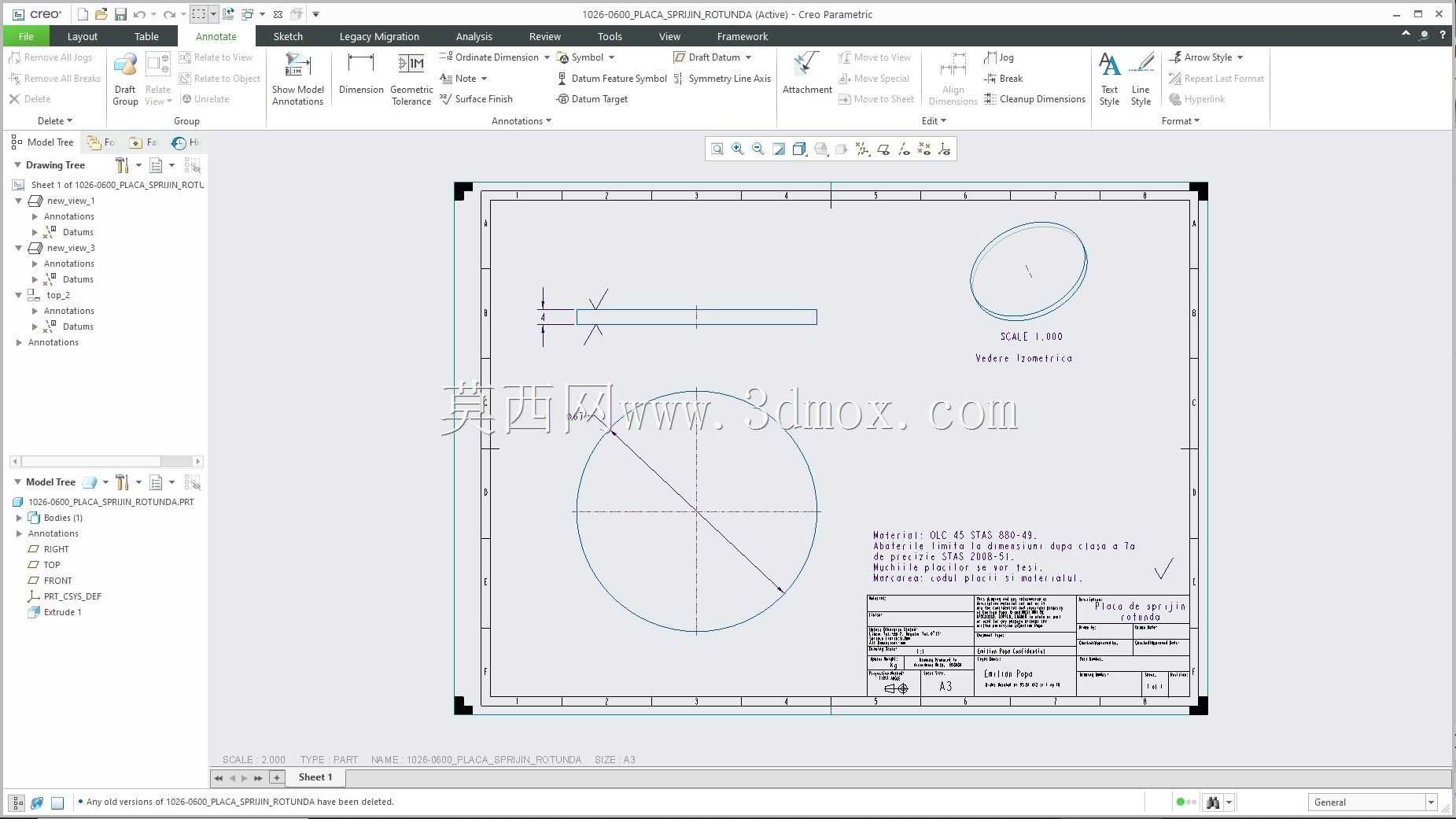Click the Refit icon in graphics toolbar
Screen dimensions: 1456x819
tap(717, 149)
